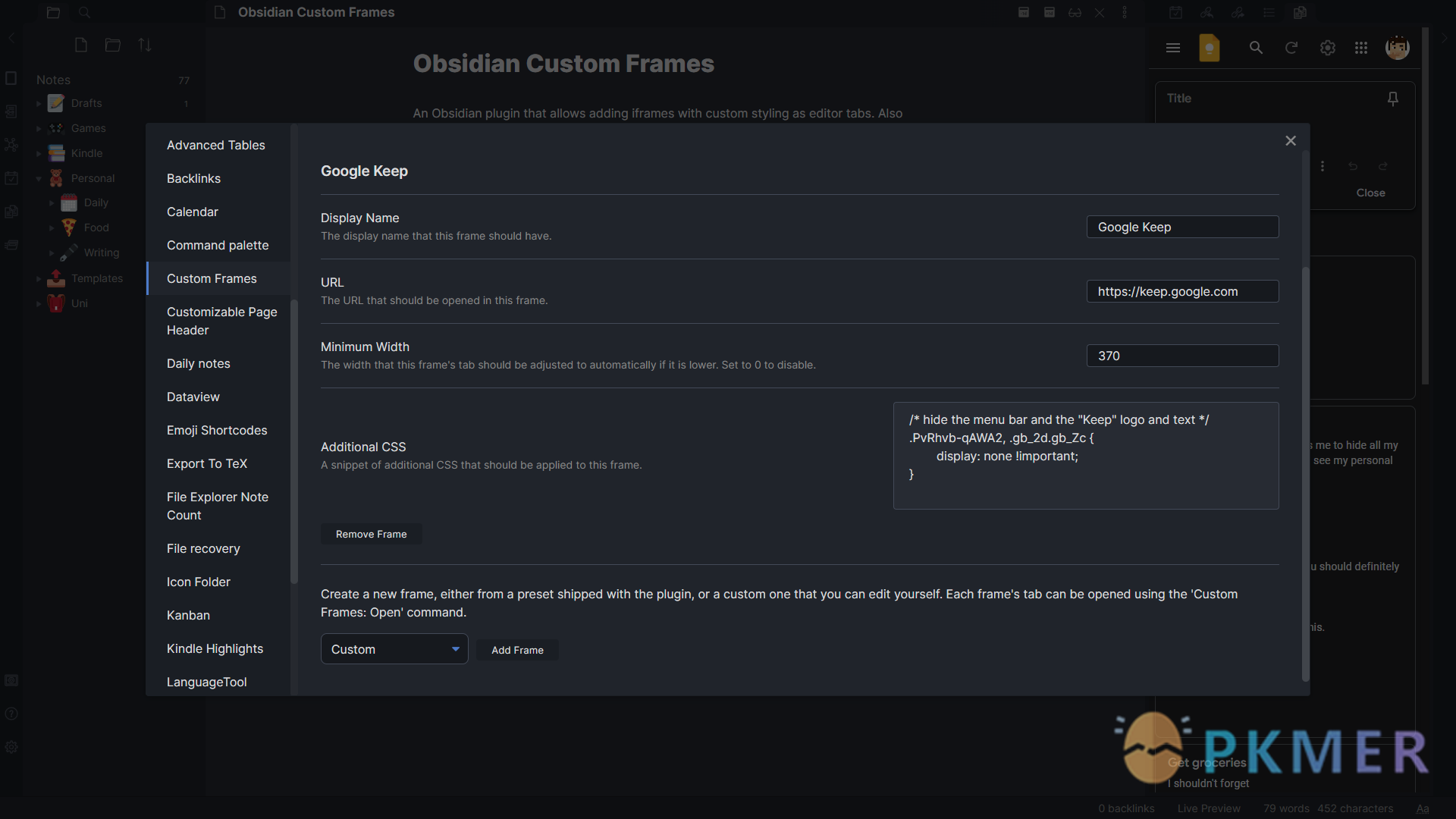Edit the Minimum Width value field
1456x819 pixels.
click(x=1182, y=355)
